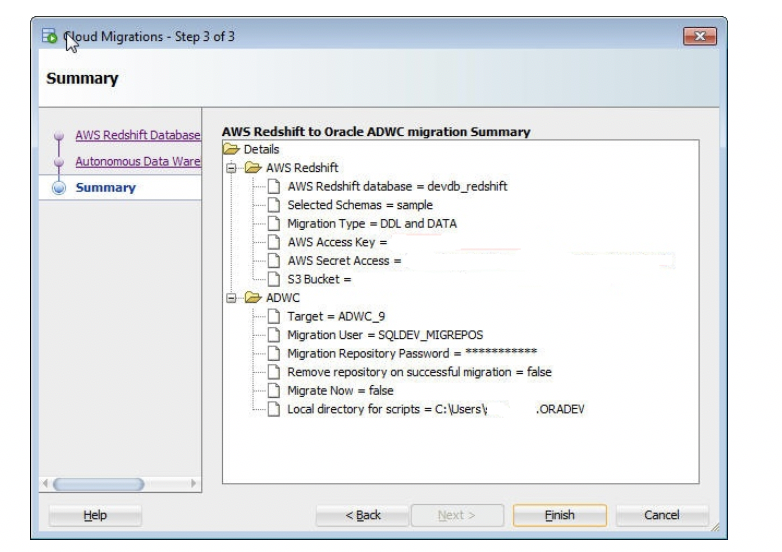Click the Help button
Screen dimensions: 782x552
tap(95, 515)
